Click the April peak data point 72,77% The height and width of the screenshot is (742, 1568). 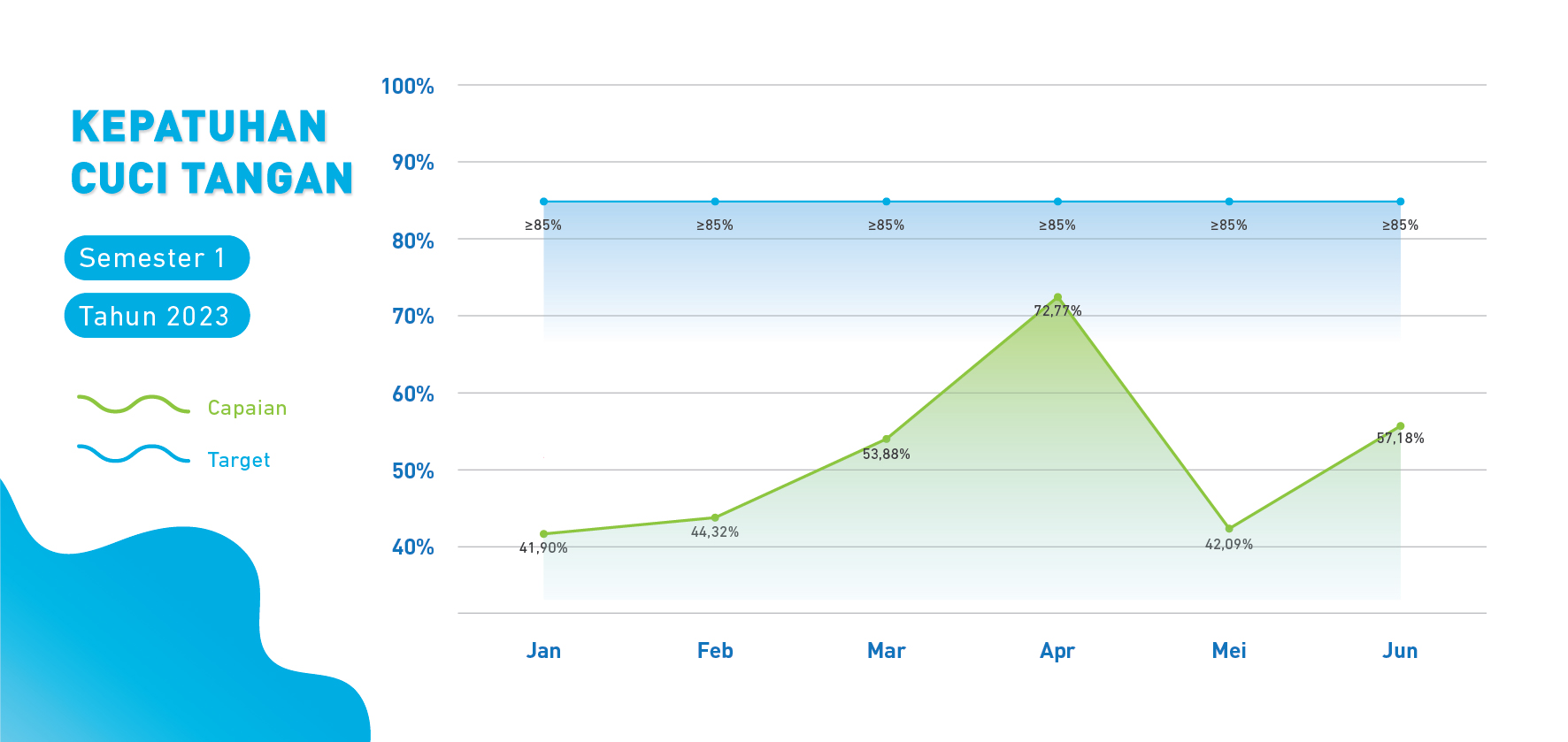point(1057,298)
